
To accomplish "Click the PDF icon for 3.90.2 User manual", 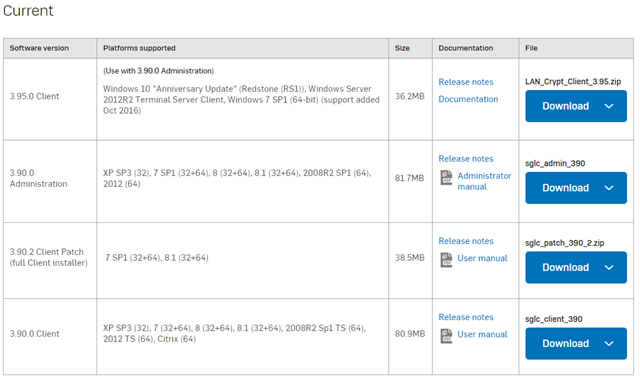I will tap(447, 260).
